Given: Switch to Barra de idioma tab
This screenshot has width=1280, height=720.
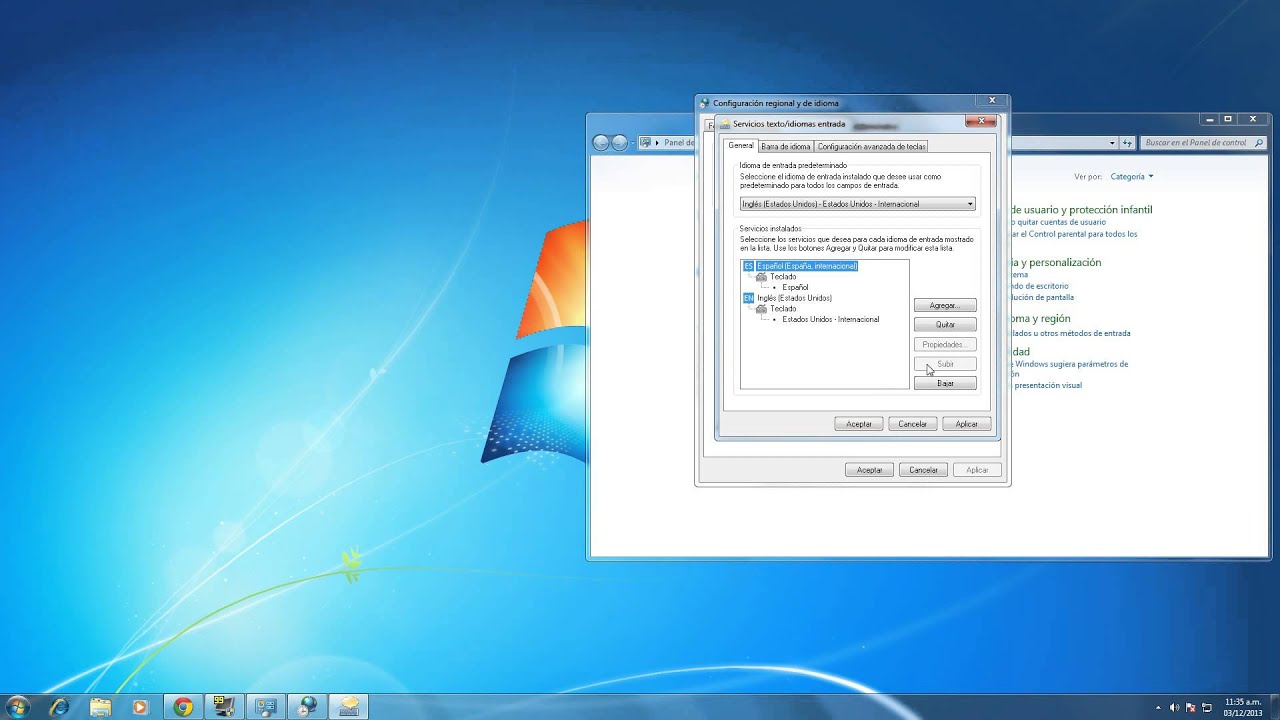Looking at the screenshot, I should pos(786,146).
